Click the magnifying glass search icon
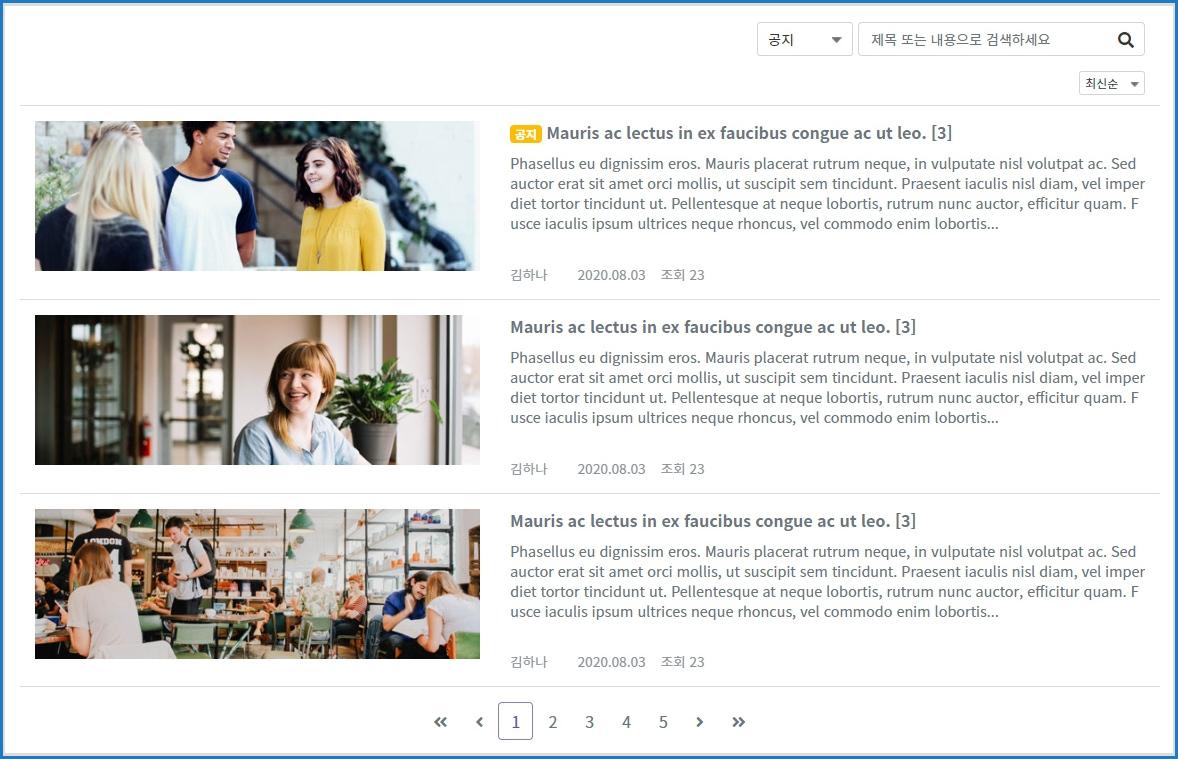 coord(1125,40)
